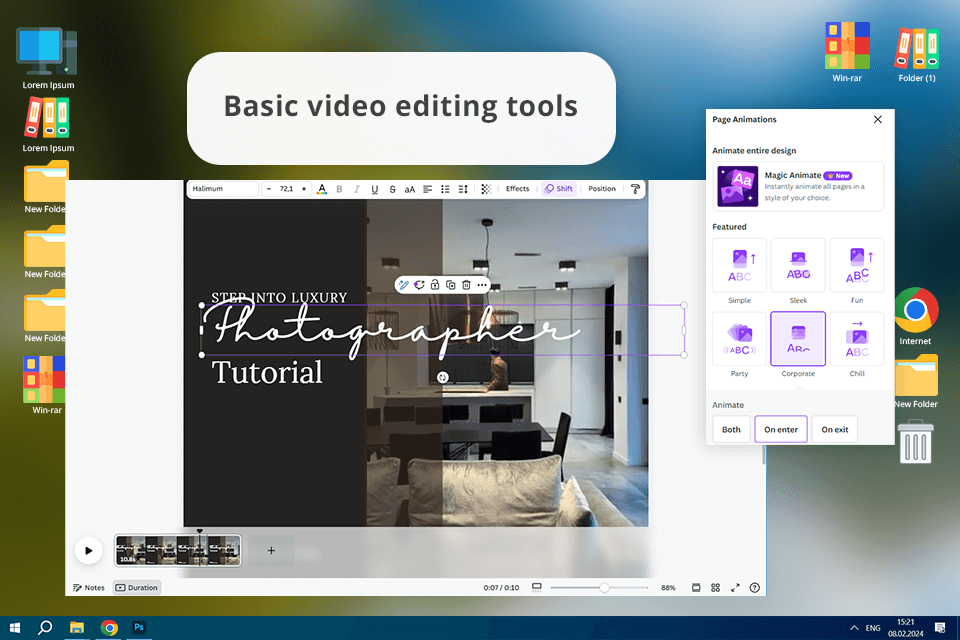The image size is (960, 640).
Task: Open taskbar search magnifier
Action: tap(45, 627)
